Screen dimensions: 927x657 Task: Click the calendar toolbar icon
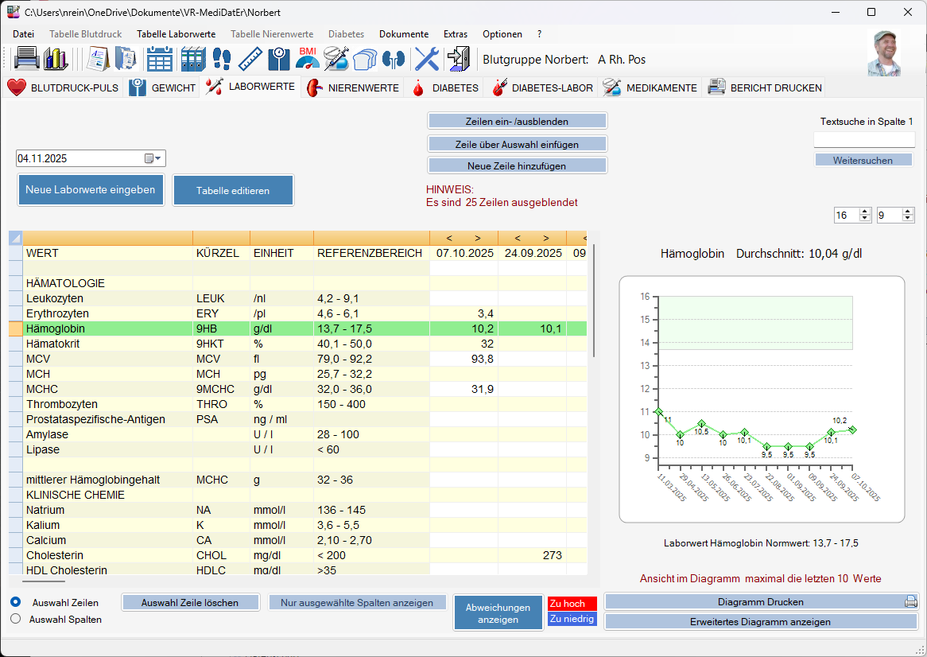[x=160, y=58]
